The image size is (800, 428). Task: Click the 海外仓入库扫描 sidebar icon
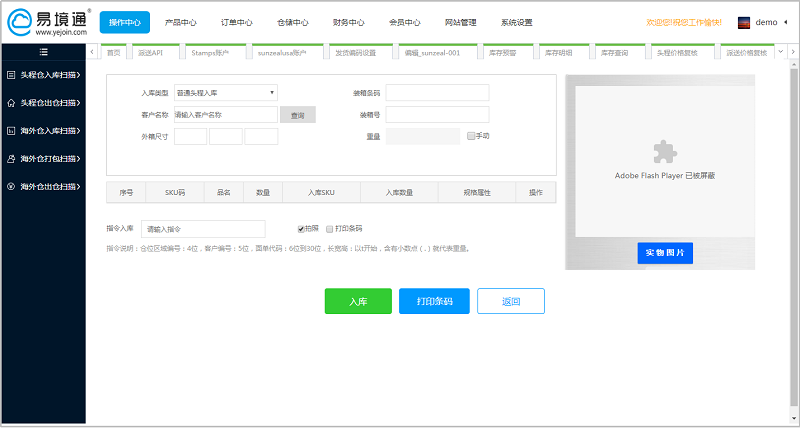(11, 130)
